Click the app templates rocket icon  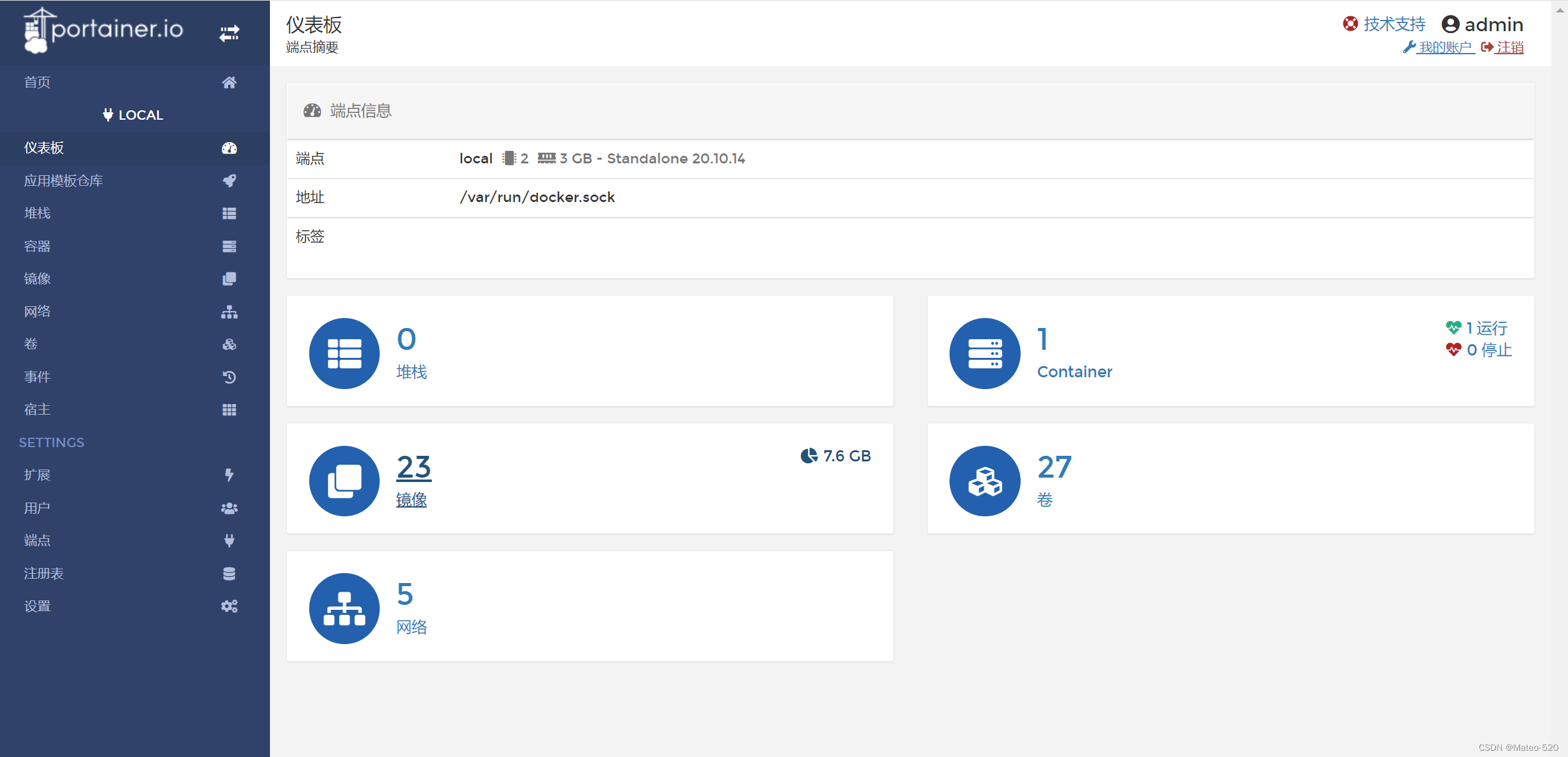tap(229, 181)
